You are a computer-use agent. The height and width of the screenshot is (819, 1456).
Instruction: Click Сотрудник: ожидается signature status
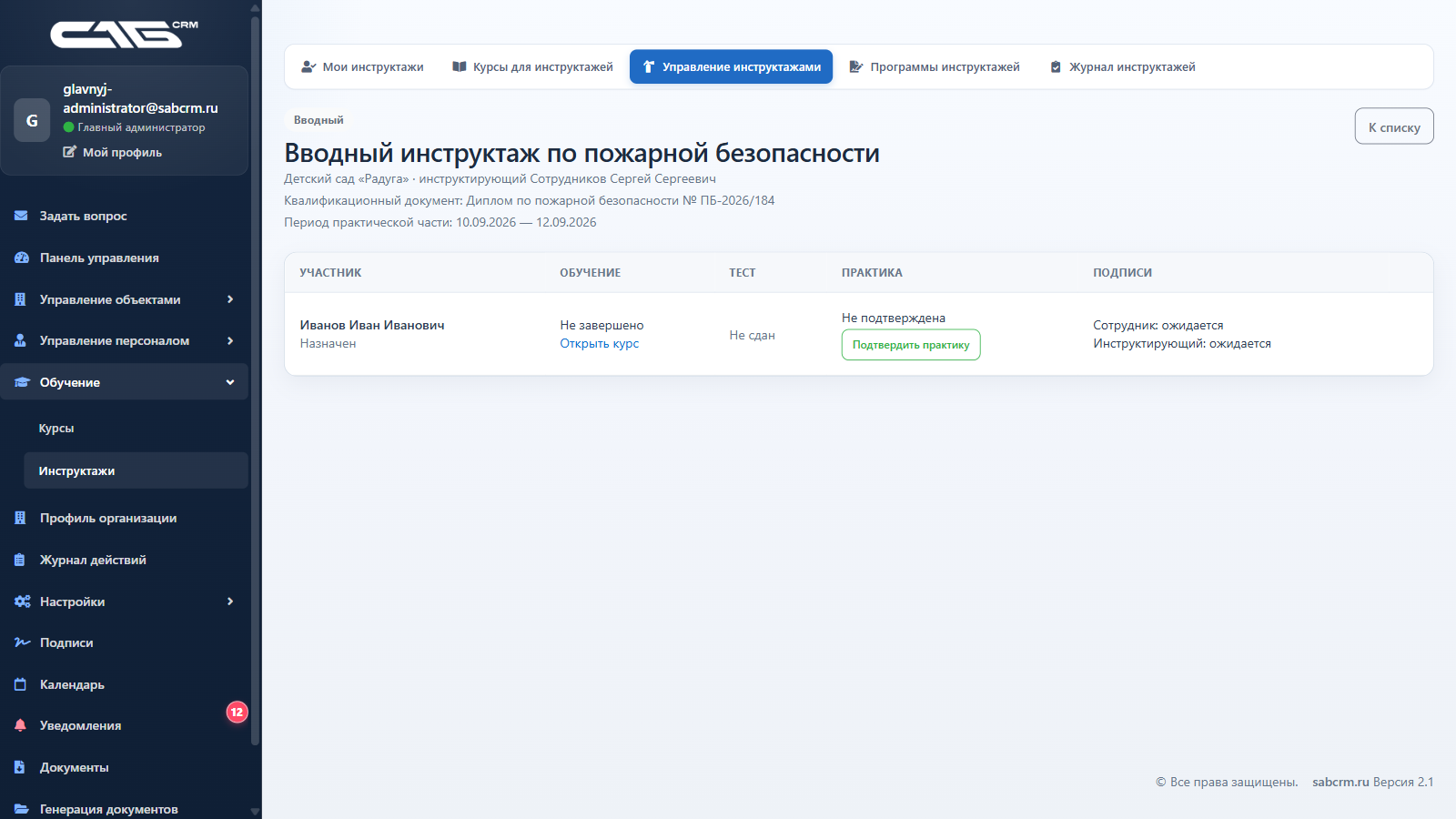click(1158, 325)
